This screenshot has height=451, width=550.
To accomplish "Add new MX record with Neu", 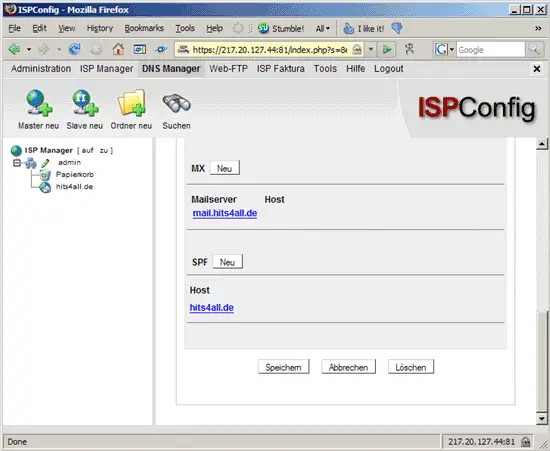I will click(x=224, y=168).
